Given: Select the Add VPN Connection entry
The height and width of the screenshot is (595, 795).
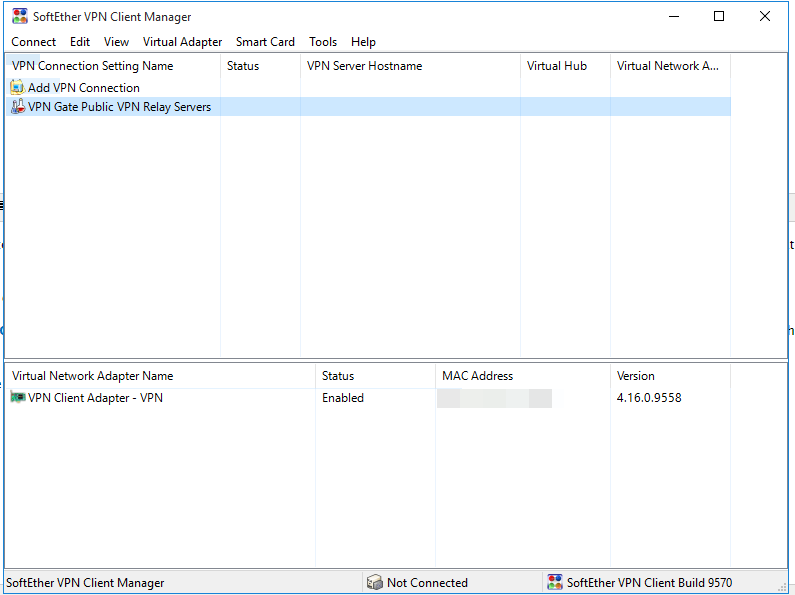Looking at the screenshot, I should 84,87.
